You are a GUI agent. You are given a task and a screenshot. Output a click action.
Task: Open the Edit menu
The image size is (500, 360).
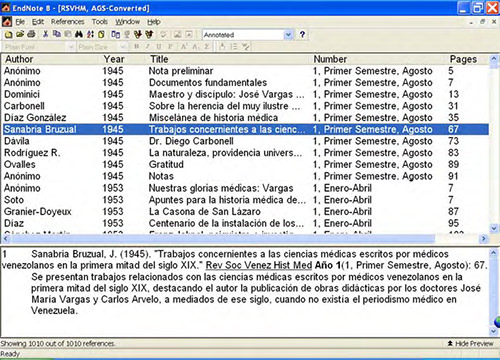38,22
